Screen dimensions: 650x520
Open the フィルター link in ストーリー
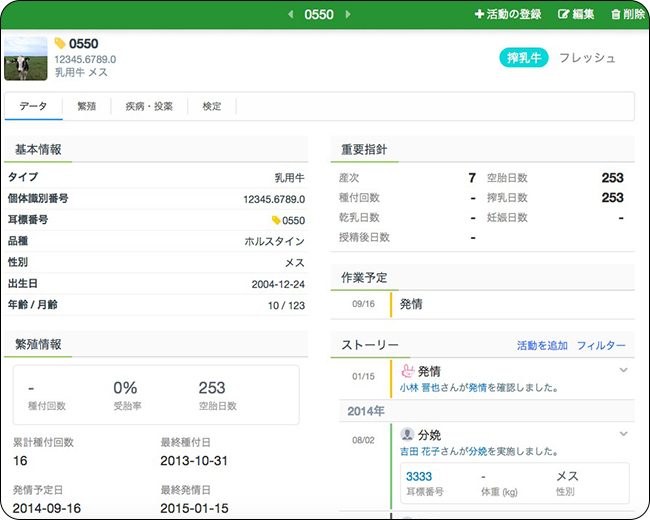pyautogui.click(x=601, y=345)
